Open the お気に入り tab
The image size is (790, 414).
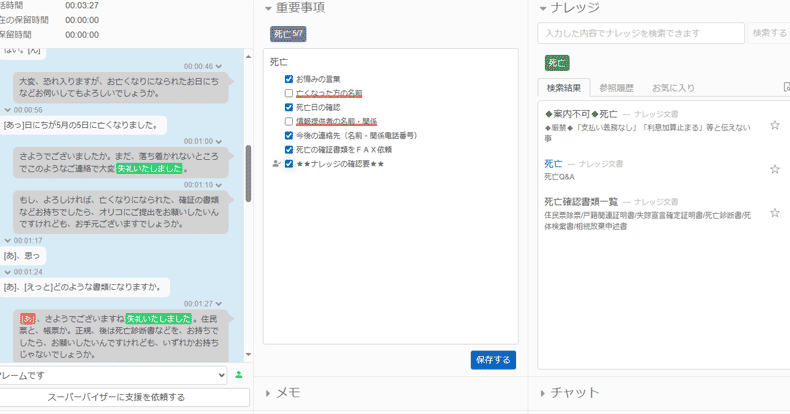pyautogui.click(x=672, y=88)
